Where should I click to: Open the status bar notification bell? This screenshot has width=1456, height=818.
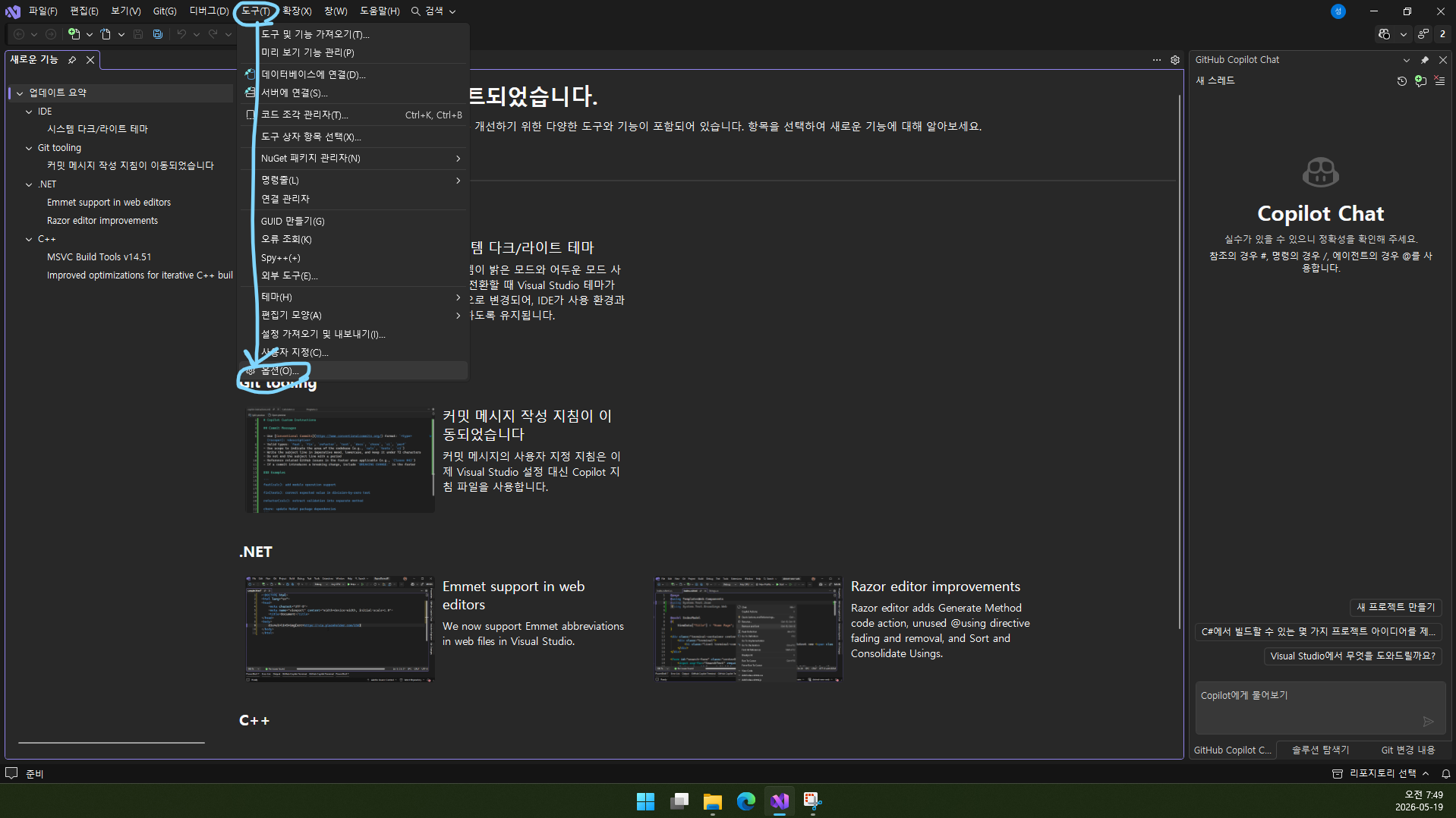[1446, 774]
